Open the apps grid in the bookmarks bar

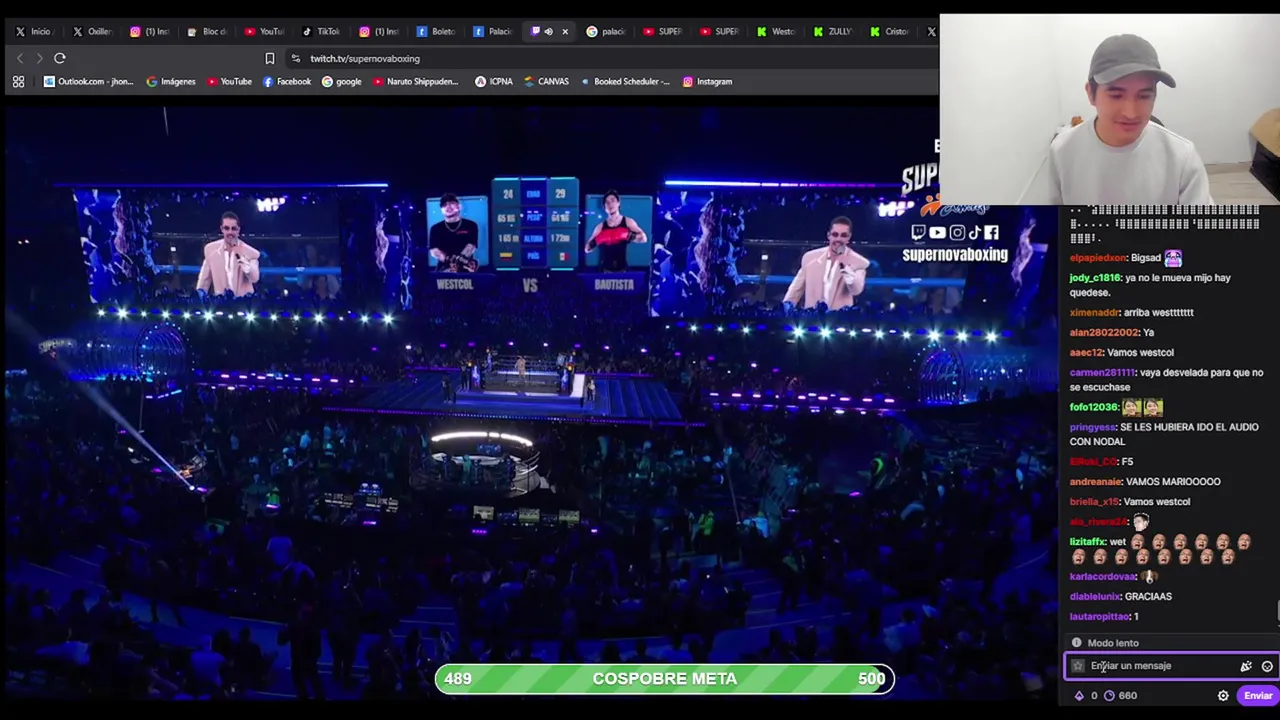click(18, 81)
